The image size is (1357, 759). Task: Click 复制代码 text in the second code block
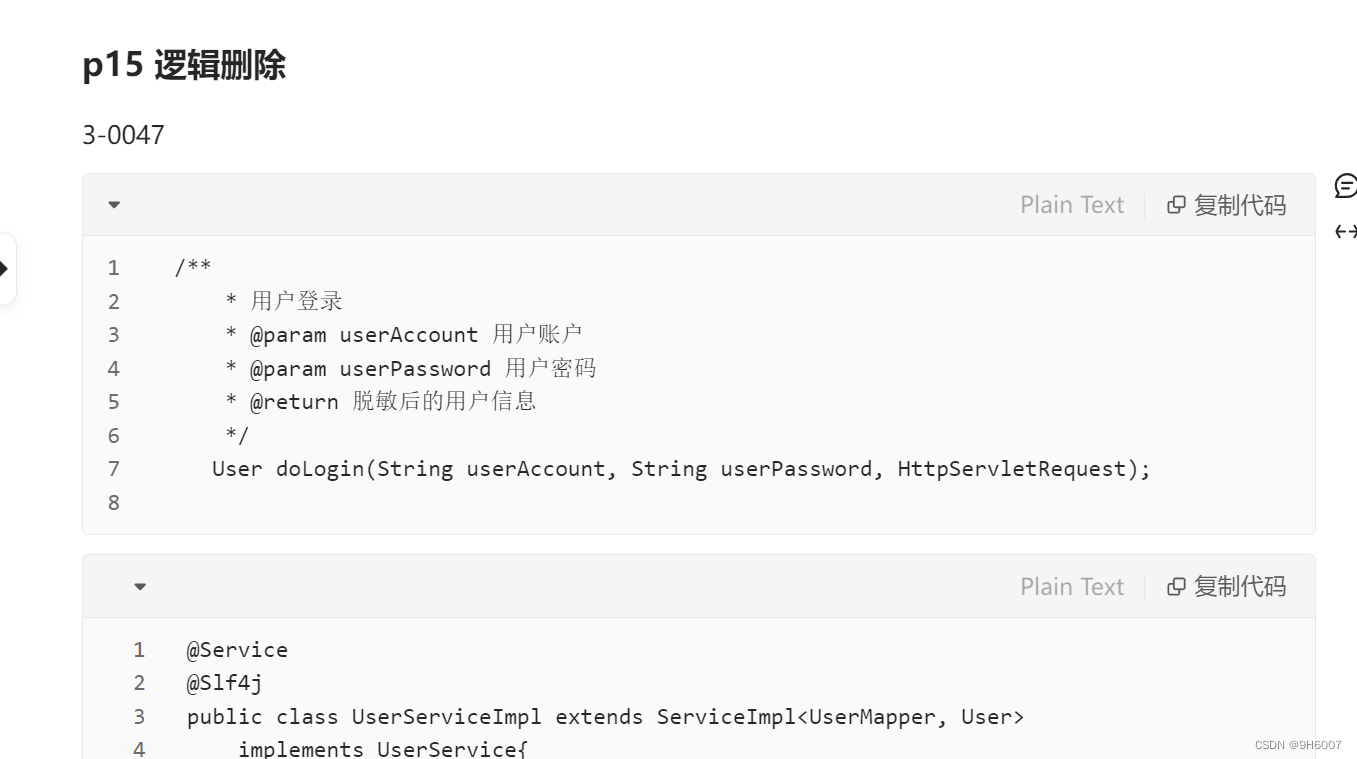pyautogui.click(x=1240, y=587)
